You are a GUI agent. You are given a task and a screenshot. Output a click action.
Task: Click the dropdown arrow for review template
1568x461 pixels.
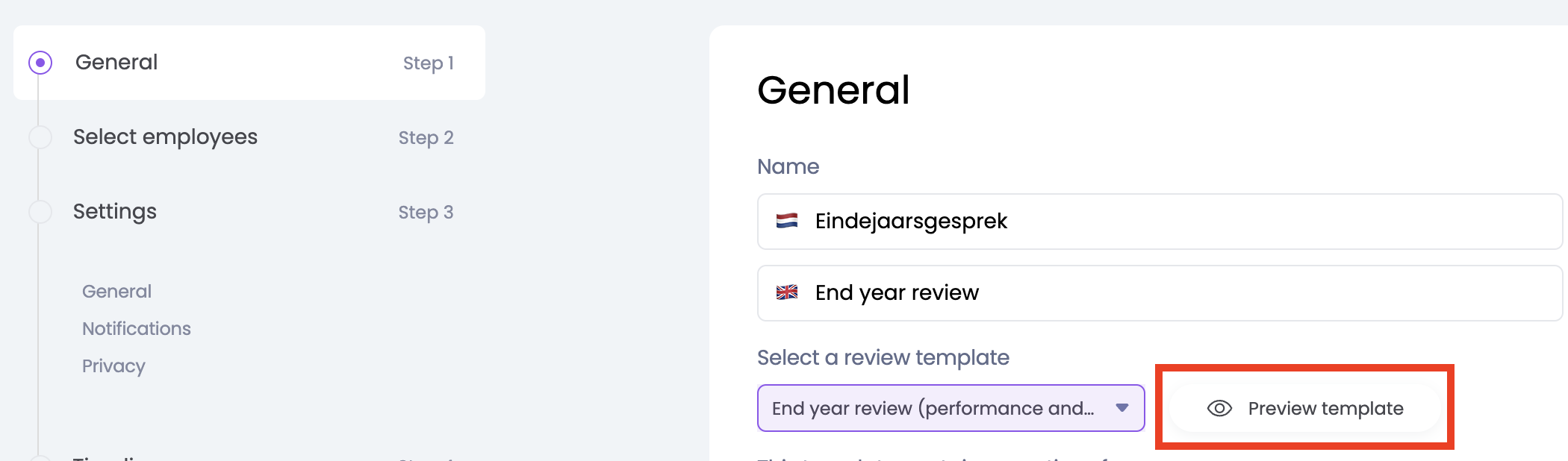pos(1121,408)
